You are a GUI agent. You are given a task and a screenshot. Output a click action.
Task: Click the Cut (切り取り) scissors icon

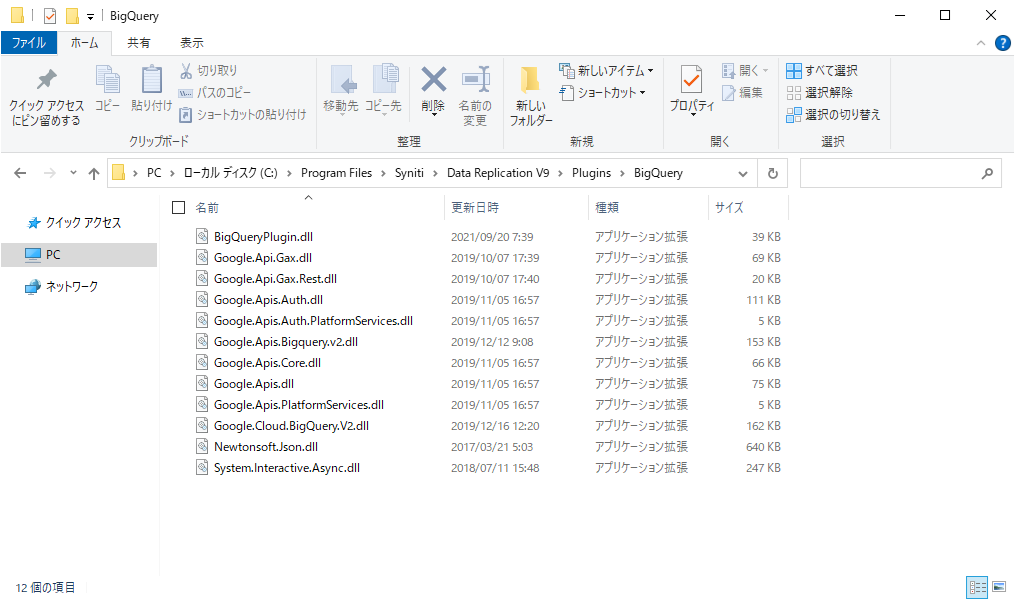[186, 71]
